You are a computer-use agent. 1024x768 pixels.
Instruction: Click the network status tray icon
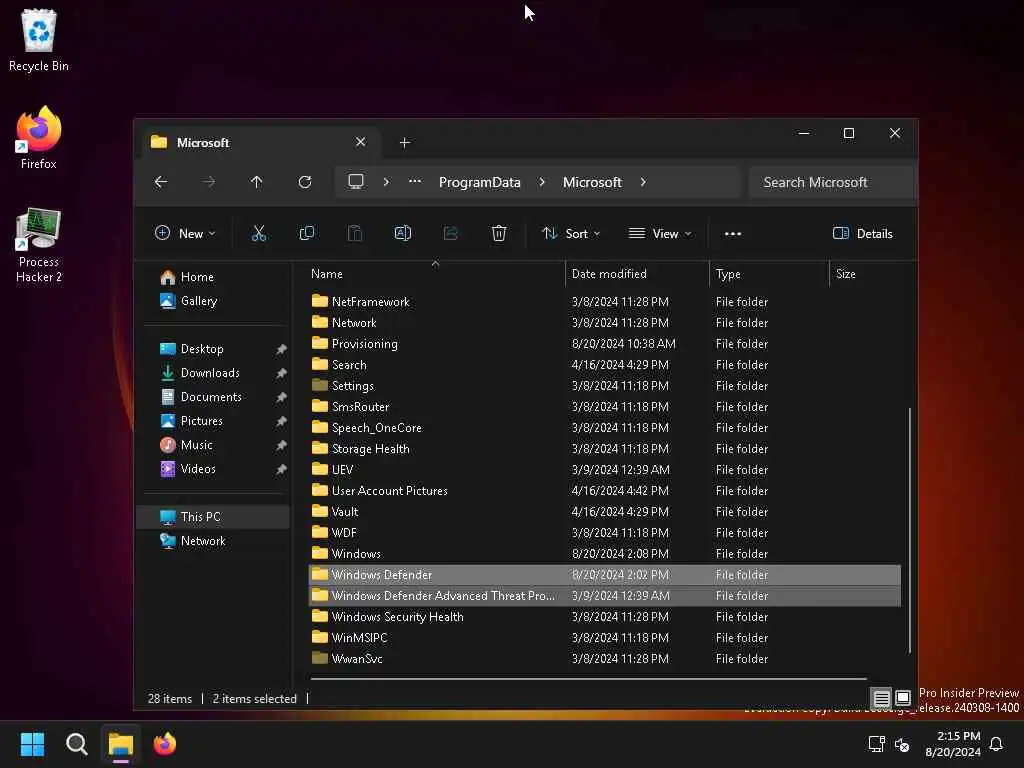tap(876, 744)
